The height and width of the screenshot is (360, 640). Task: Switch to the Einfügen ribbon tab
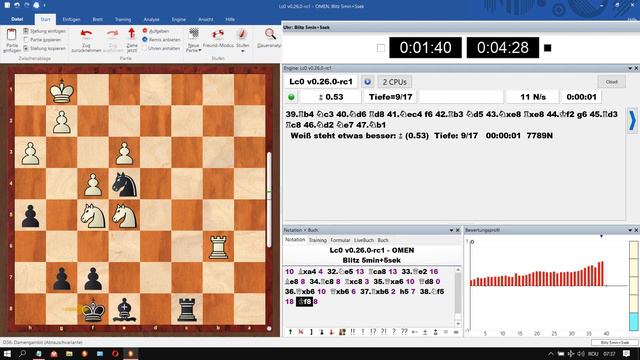click(71, 19)
